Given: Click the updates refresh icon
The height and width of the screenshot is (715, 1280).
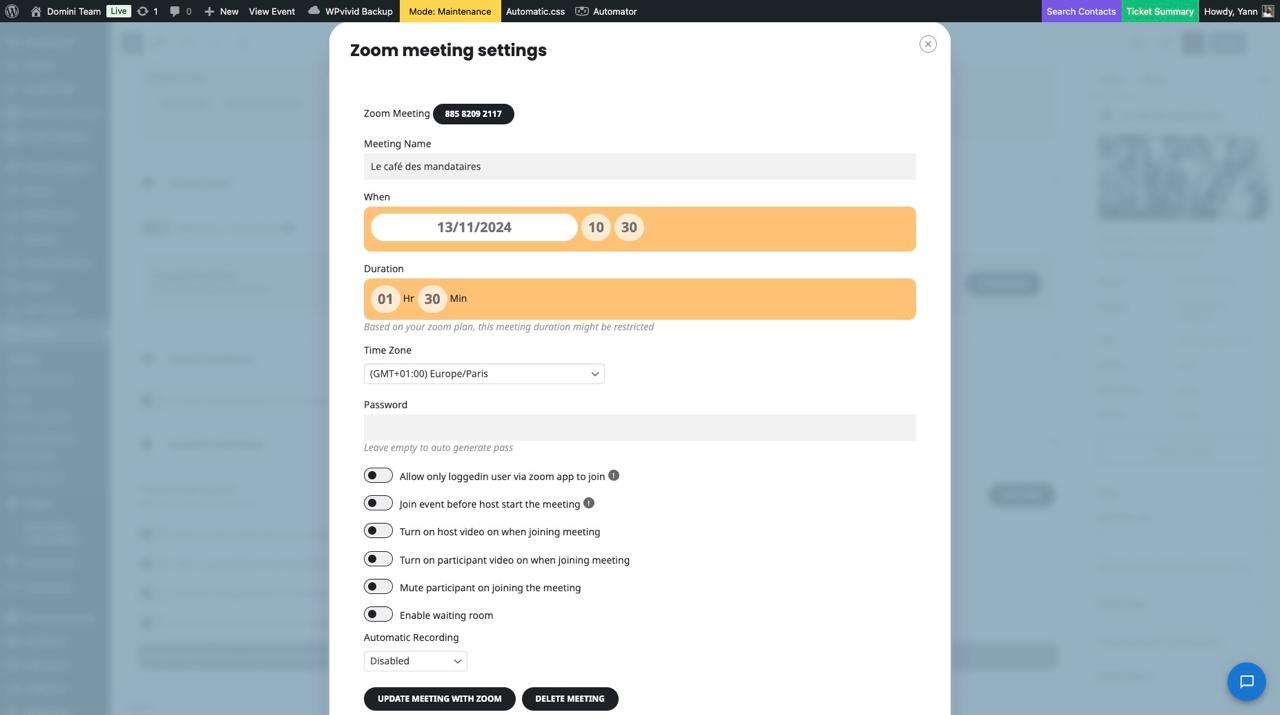Looking at the screenshot, I should point(142,11).
